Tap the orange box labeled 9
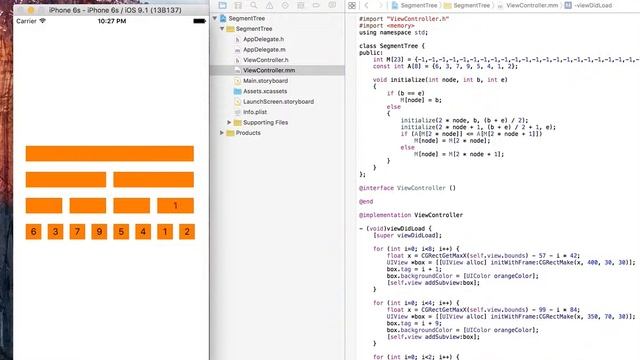Viewport: 640px width, 360px height. coord(99,232)
